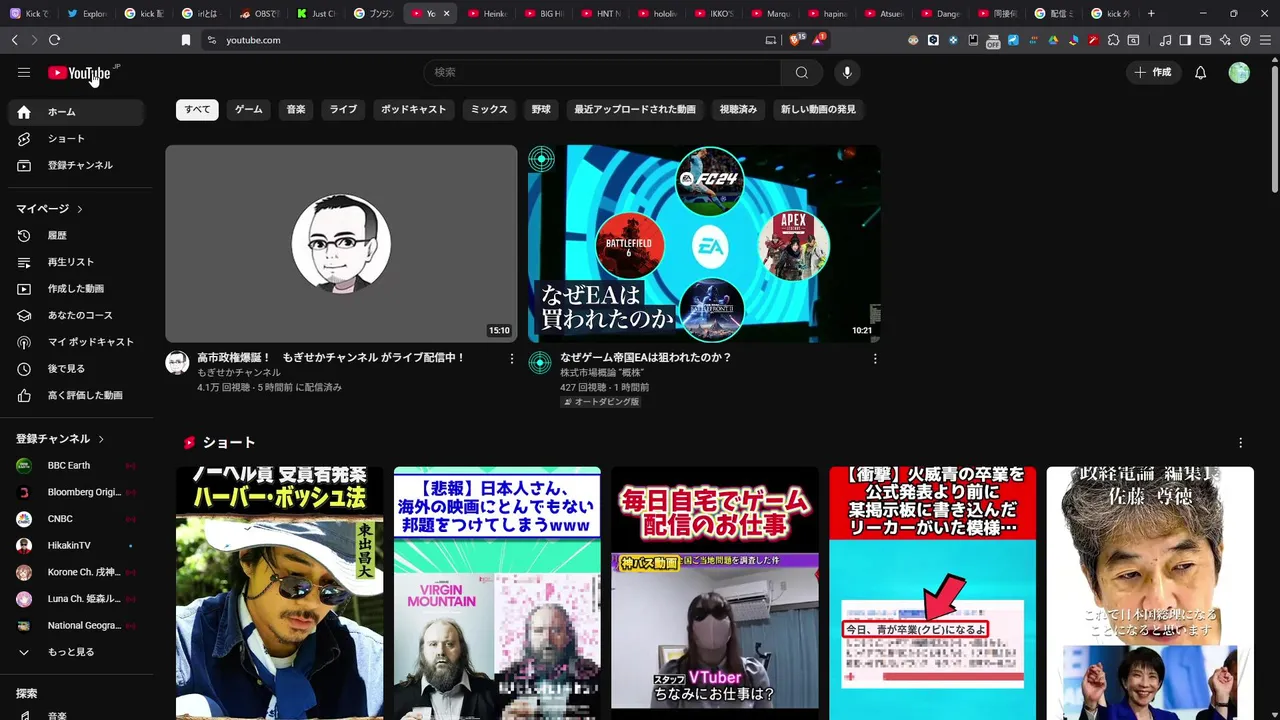
Task: Toggle browser sidebar panel icon
Action: coord(1185,40)
